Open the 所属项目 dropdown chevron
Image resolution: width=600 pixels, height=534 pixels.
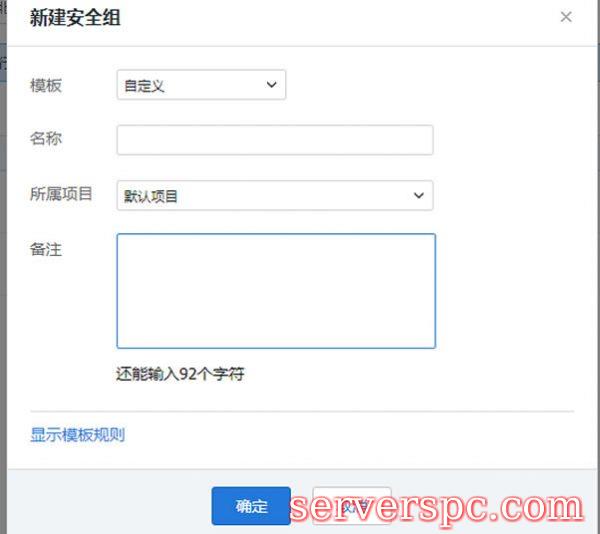pyautogui.click(x=419, y=195)
